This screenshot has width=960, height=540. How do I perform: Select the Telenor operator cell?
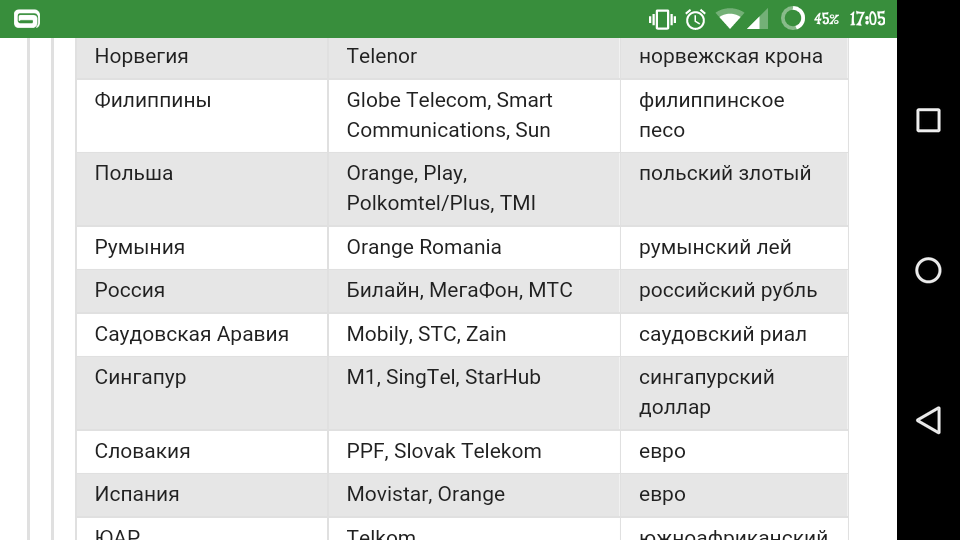[x=474, y=57]
